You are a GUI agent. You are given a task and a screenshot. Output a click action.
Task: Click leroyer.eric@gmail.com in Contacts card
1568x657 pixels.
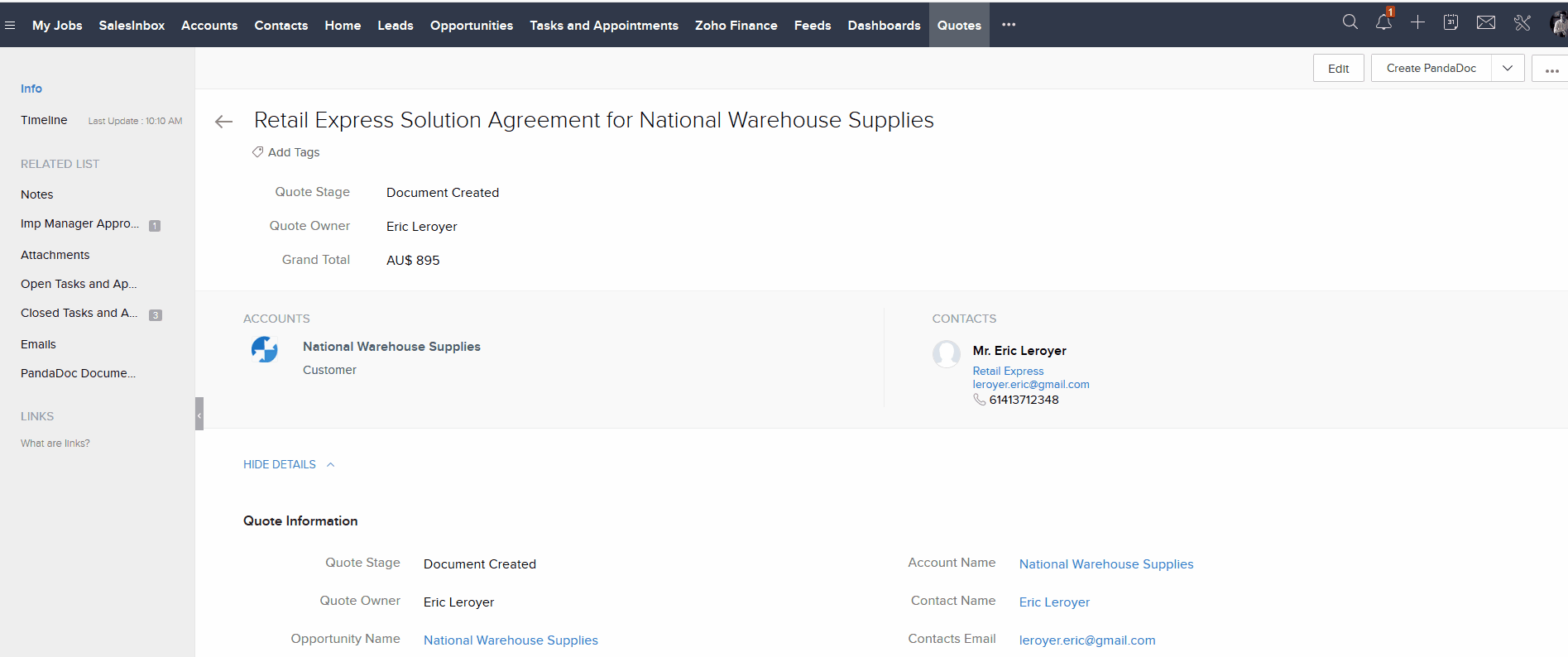point(1031,385)
